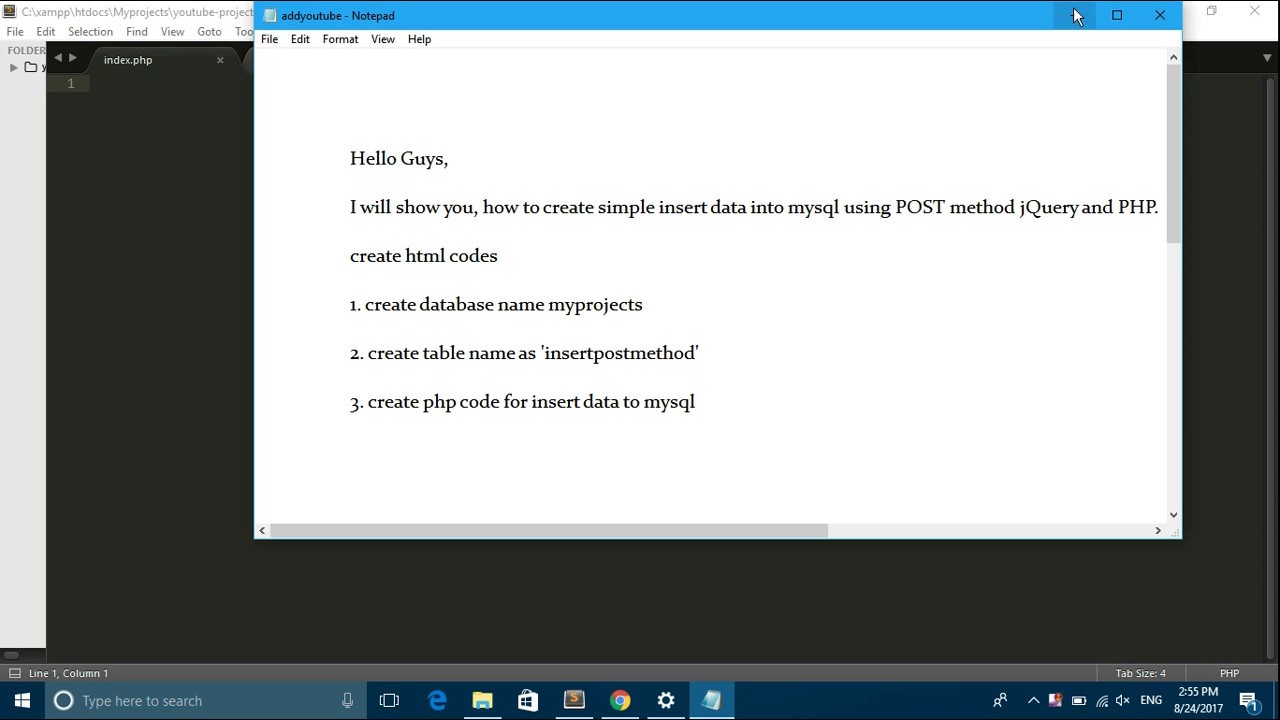Switch to Sublime Text taskbar icon
Image resolution: width=1280 pixels, height=720 pixels.
click(574, 700)
